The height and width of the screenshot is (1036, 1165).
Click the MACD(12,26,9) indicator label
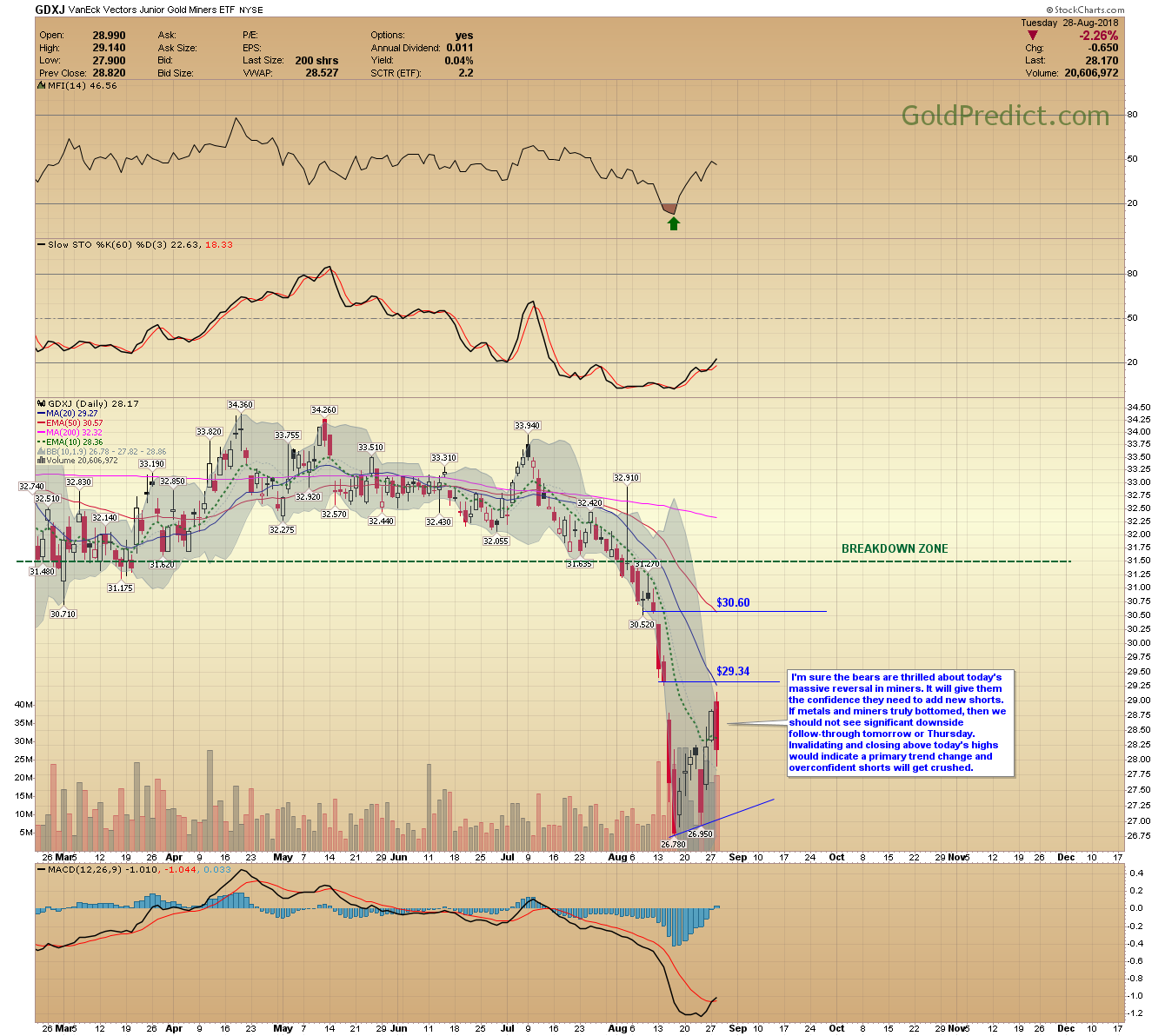(x=135, y=869)
